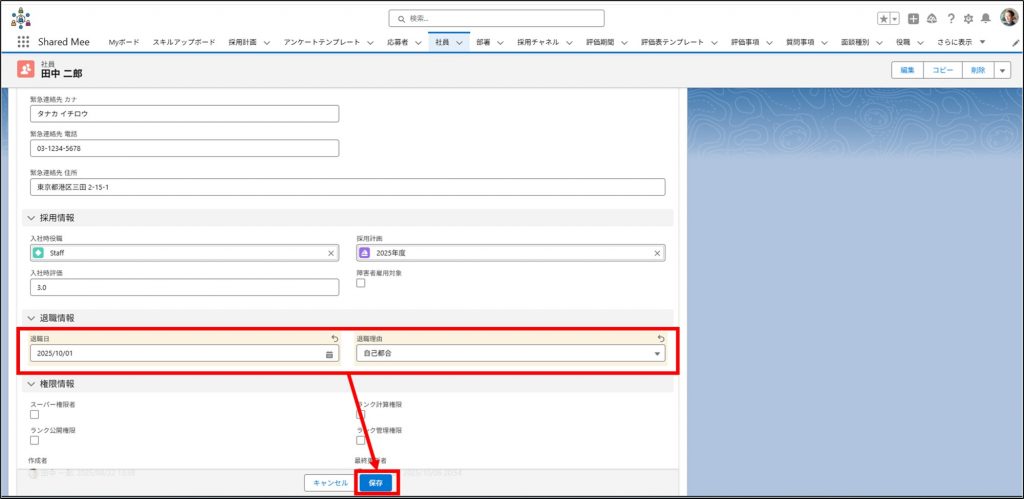
Task: Click the favorites star icon
Action: click(x=883, y=18)
